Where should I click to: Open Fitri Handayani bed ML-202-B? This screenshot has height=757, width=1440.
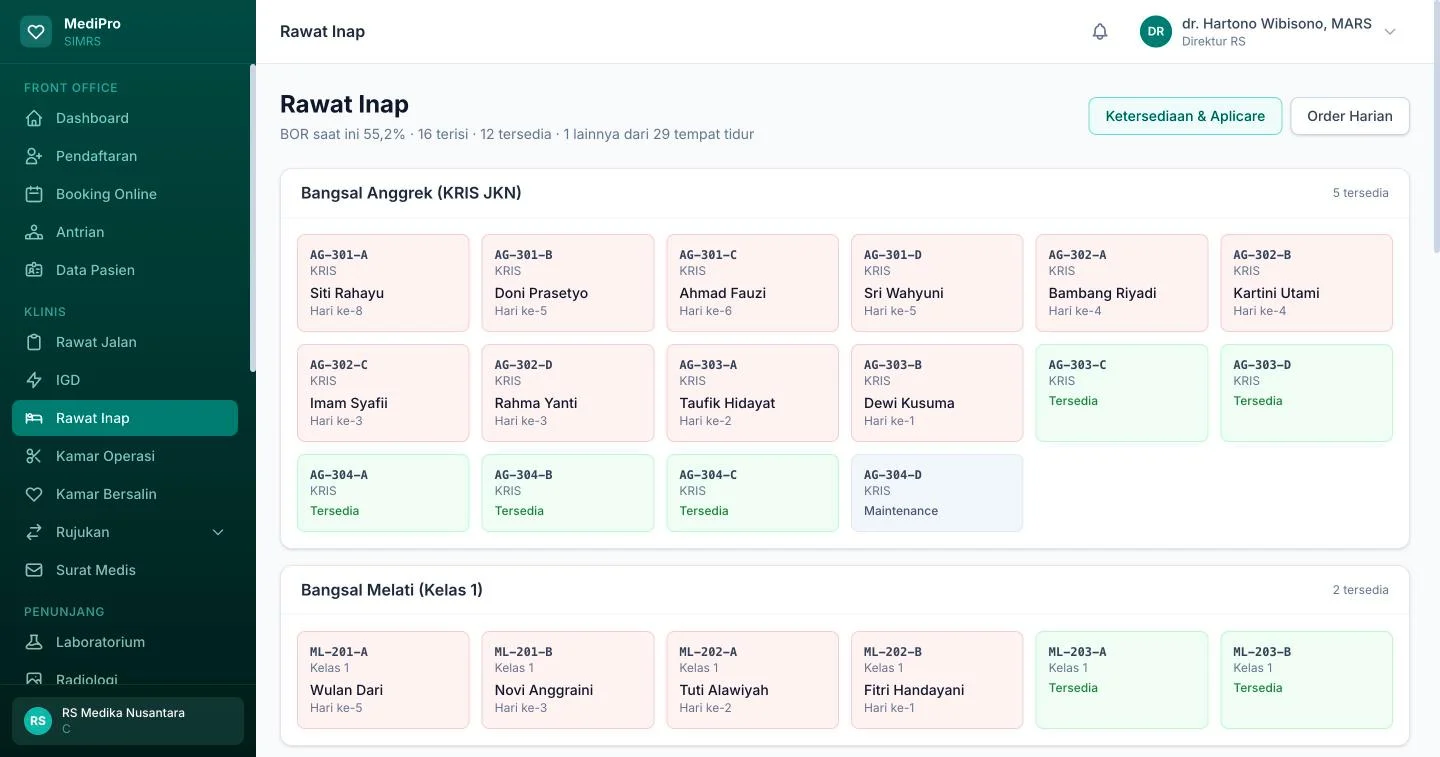coord(937,680)
